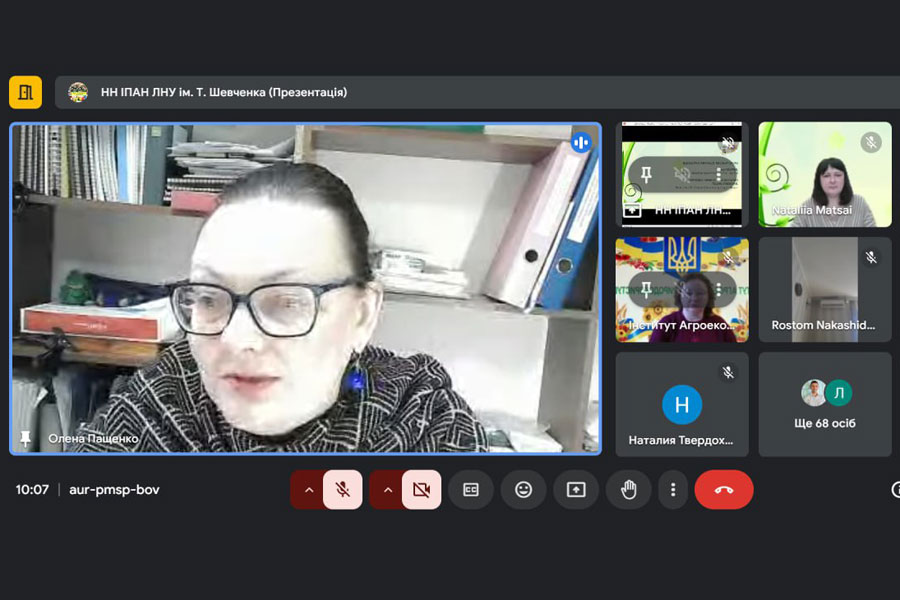900x600 pixels.
Task: Click the Олена Пащенко name label
Action: (93, 439)
